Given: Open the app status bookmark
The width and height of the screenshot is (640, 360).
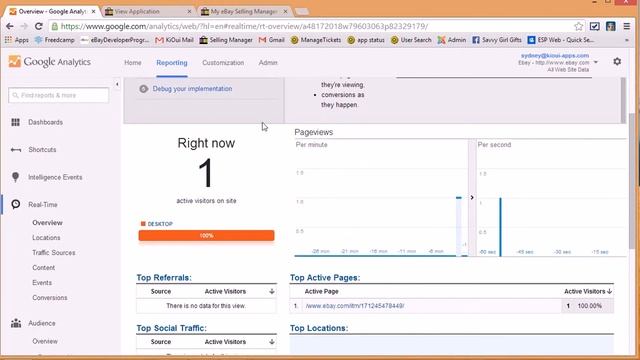Looking at the screenshot, I should pos(366,40).
